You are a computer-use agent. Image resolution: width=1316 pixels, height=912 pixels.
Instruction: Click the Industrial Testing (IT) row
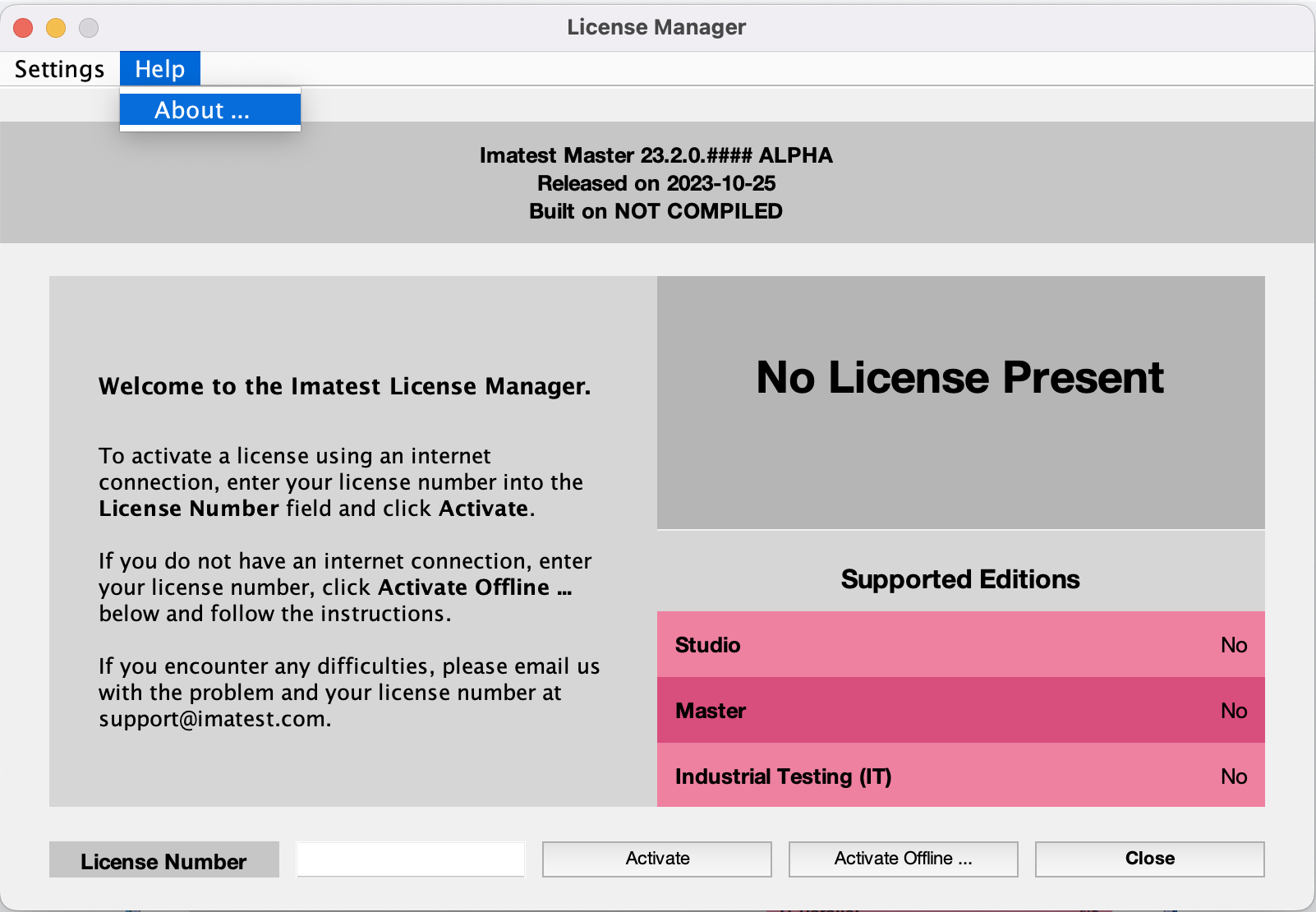(961, 776)
